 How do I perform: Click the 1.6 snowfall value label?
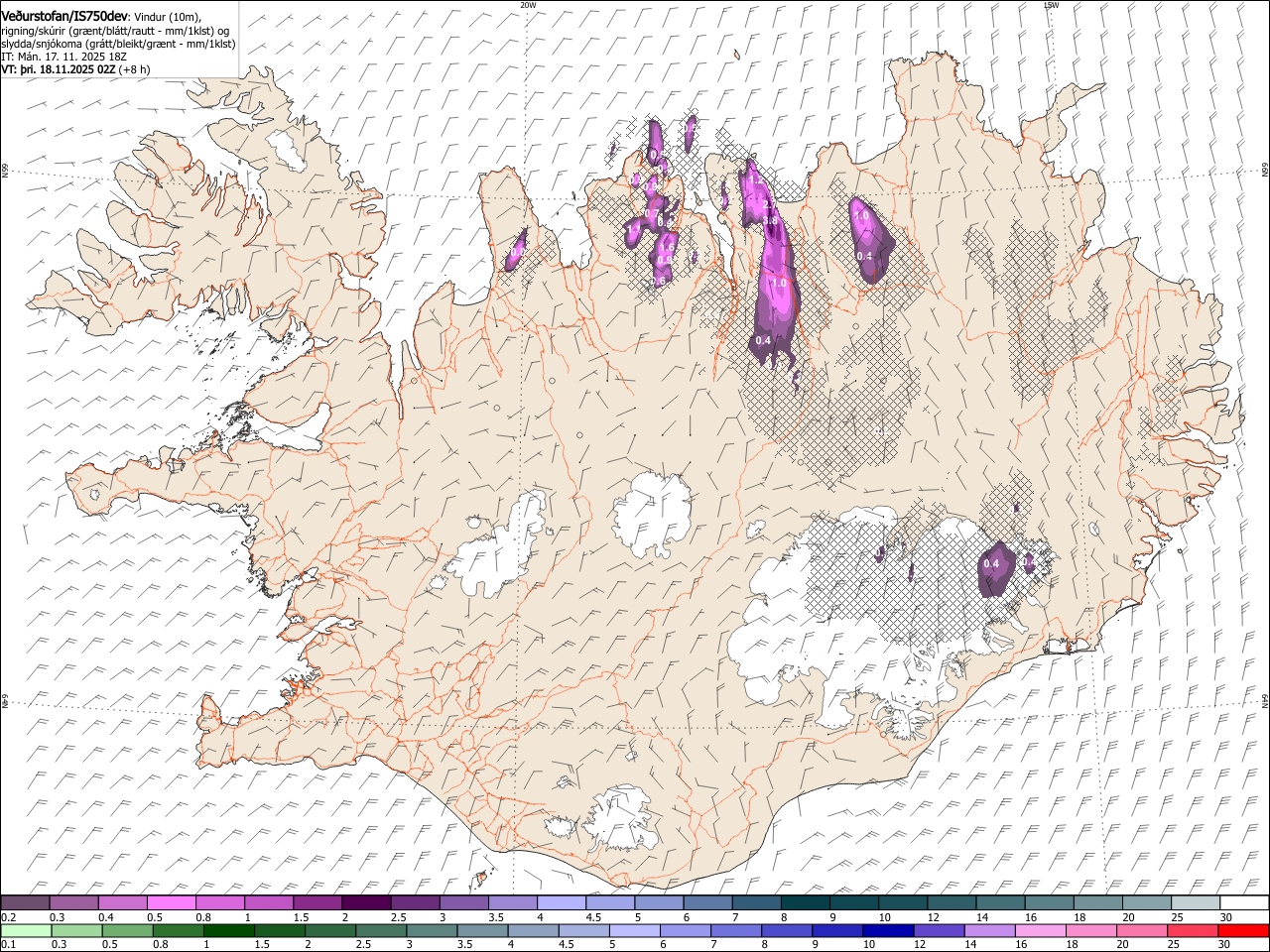coord(667,247)
